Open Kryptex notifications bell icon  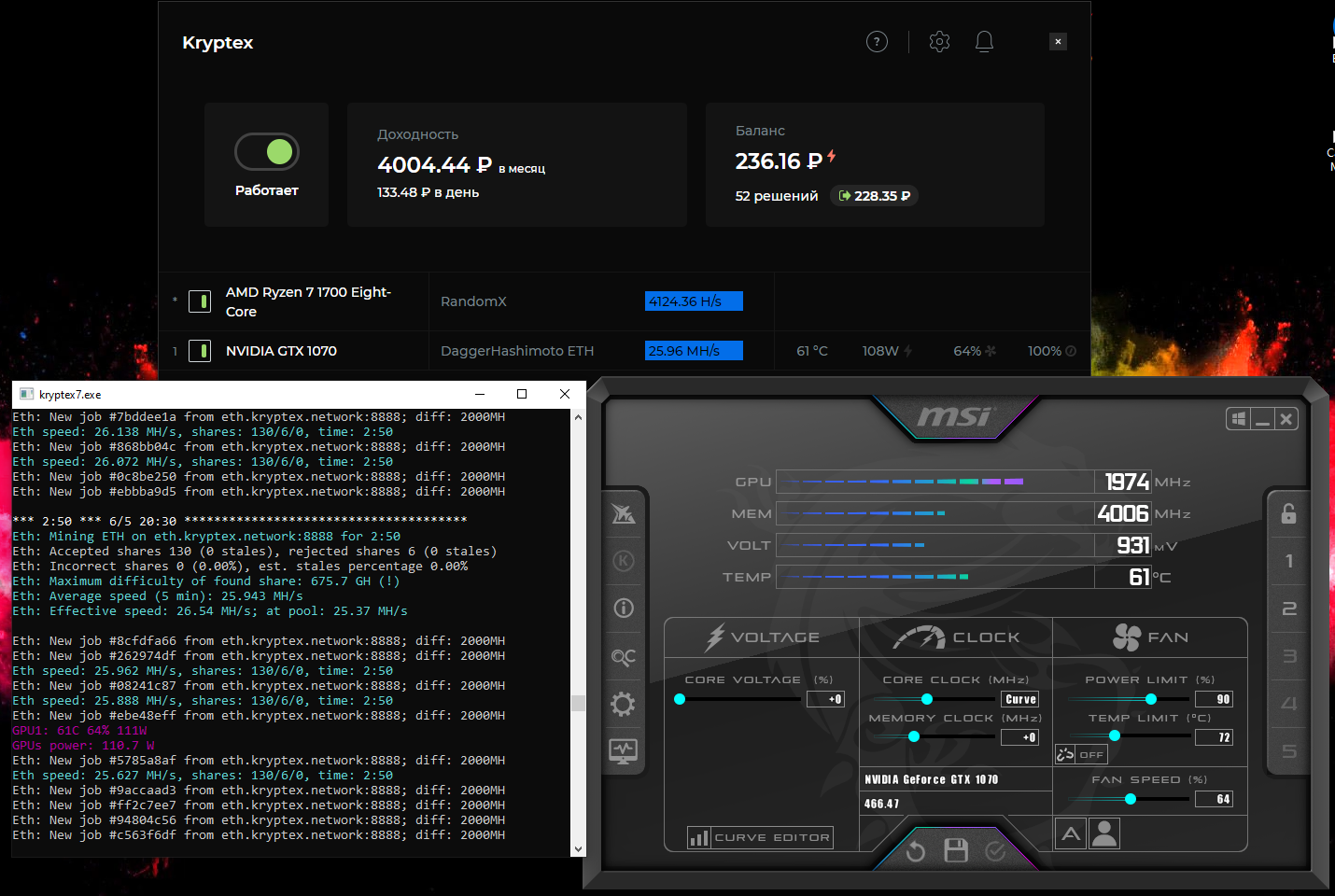pyautogui.click(x=984, y=41)
